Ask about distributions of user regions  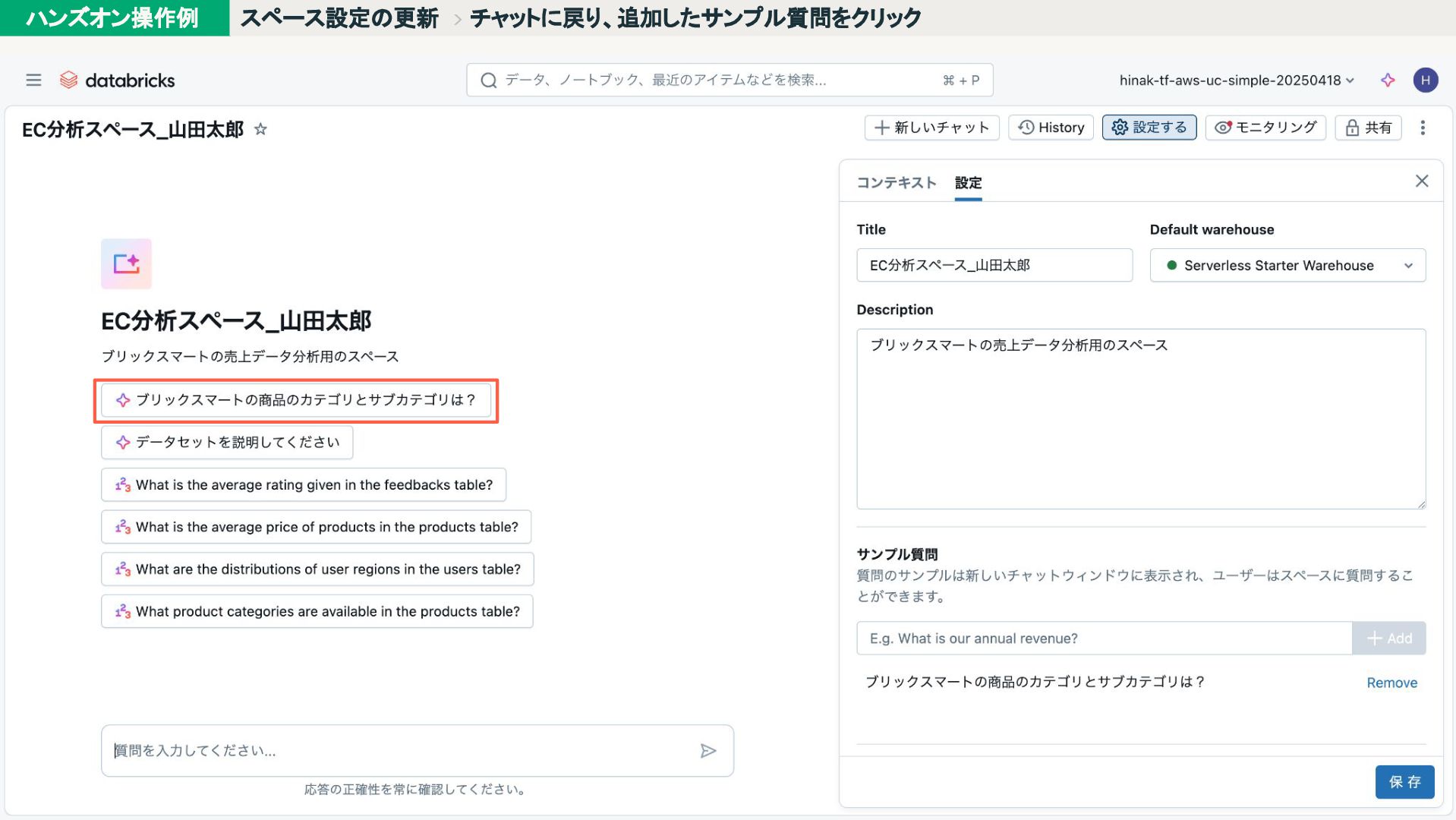(x=317, y=569)
